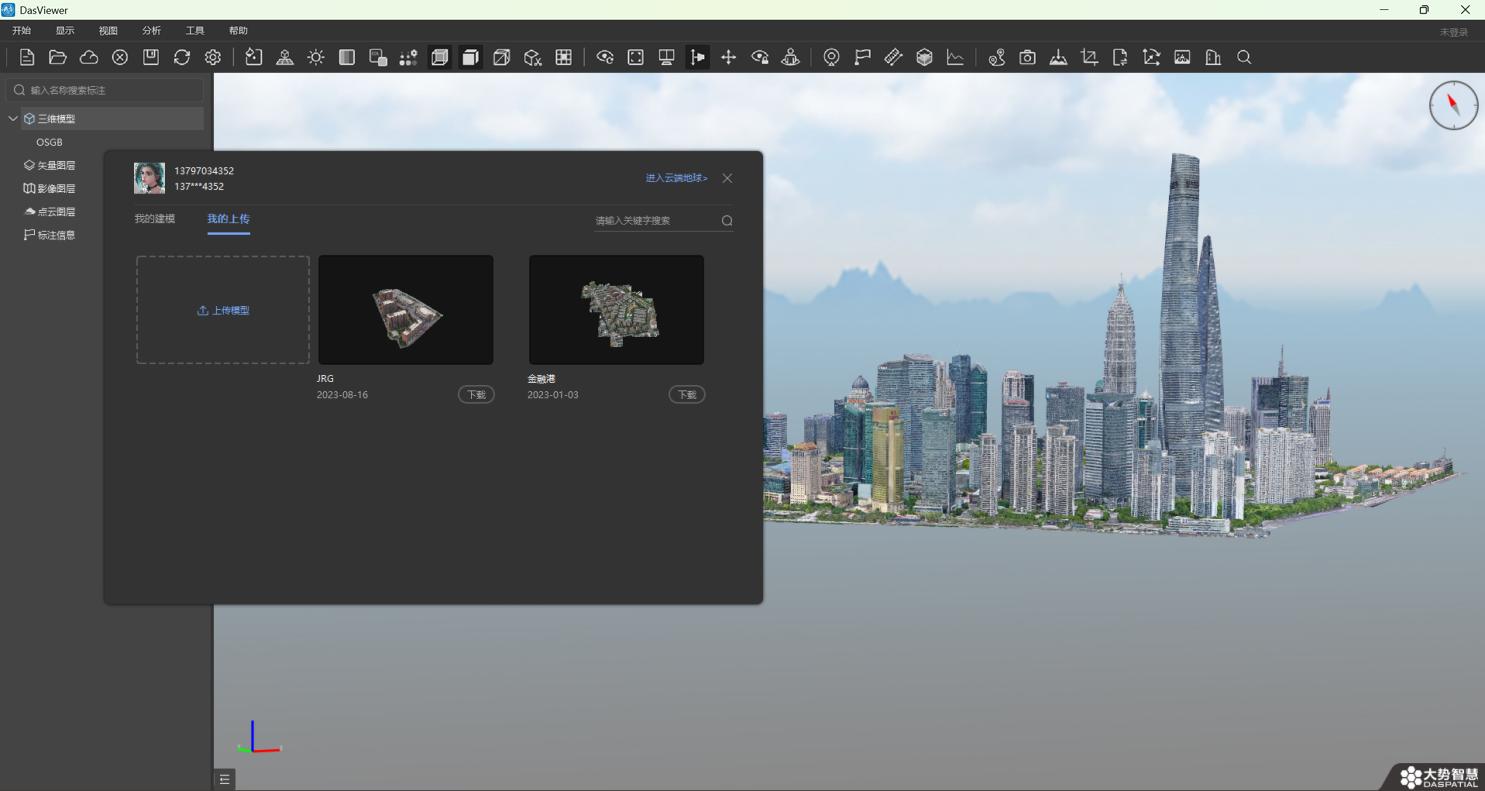Click the magnifier search icon in the toolbar
This screenshot has width=1485, height=791.
tap(1244, 58)
